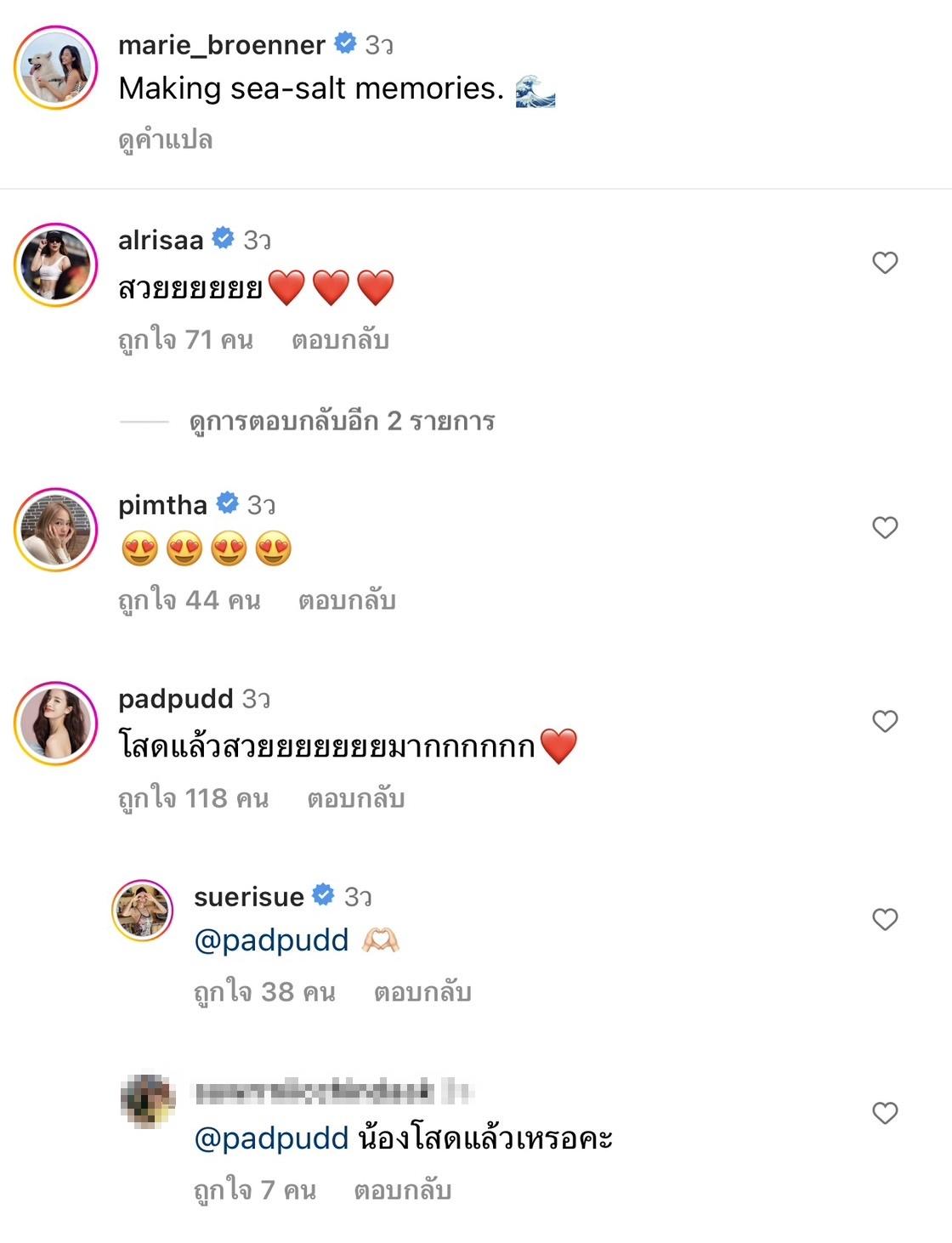The height and width of the screenshot is (1243, 952).
Task: Like padpudd's comment with heart icon
Action: 885,721
